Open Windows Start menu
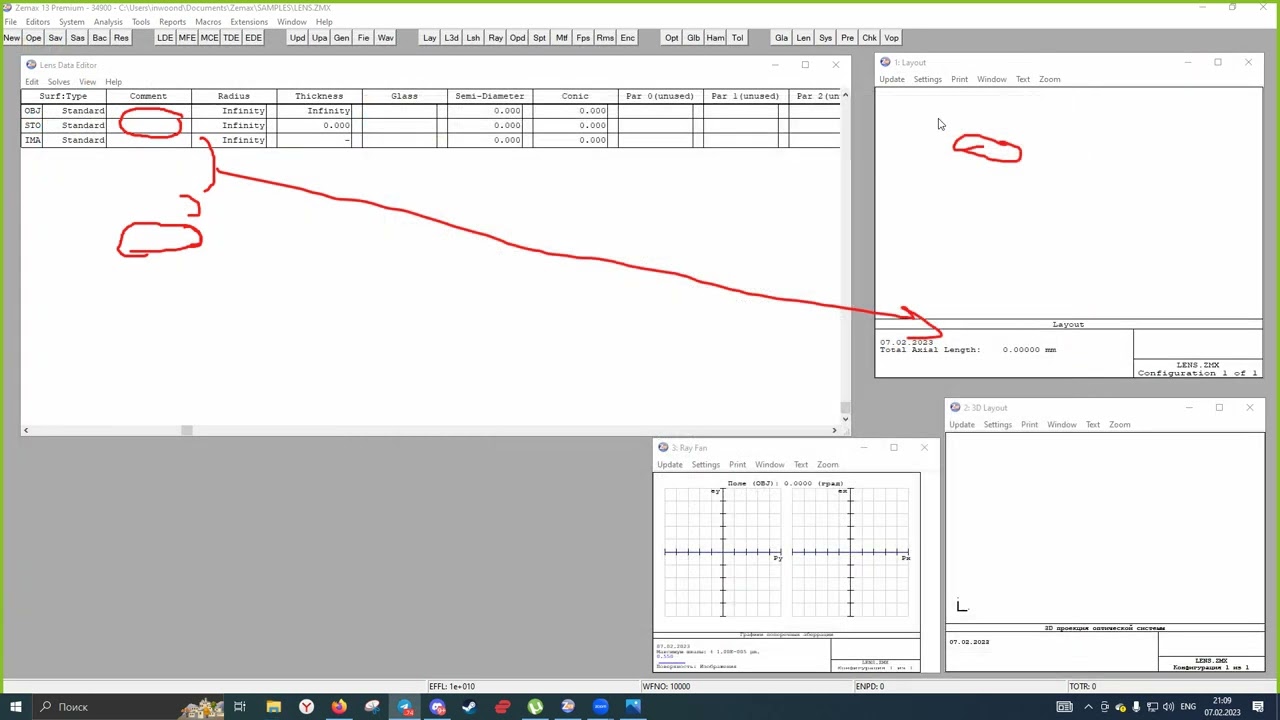Viewport: 1280px width, 720px height. click(15, 707)
